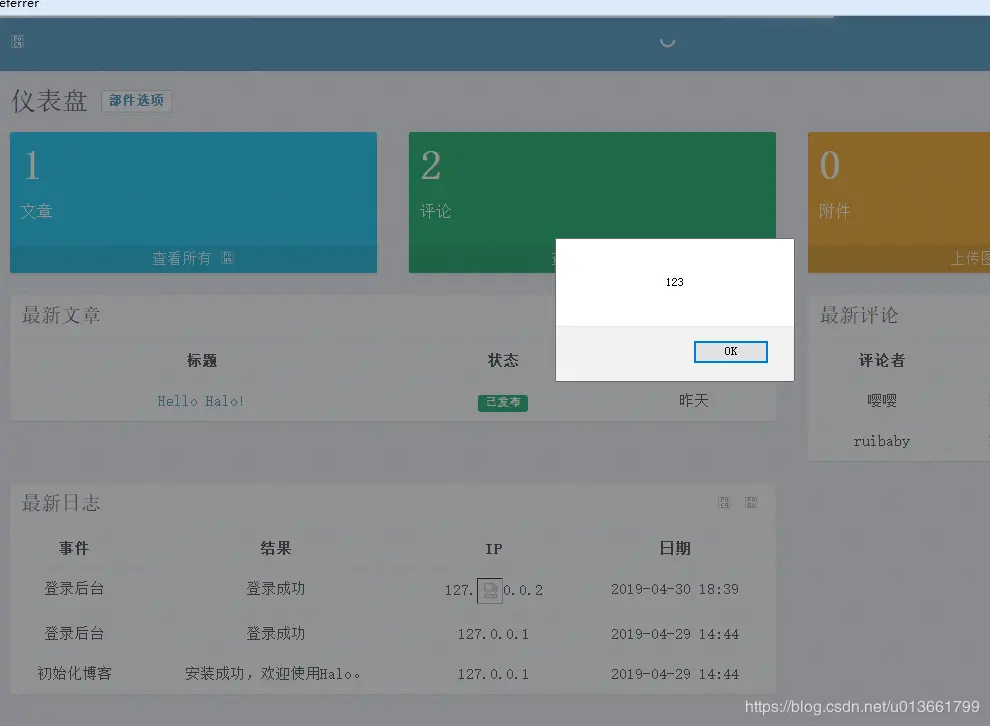Click the first icon in 最新日志 panel header
The image size is (990, 726).
coord(722,502)
